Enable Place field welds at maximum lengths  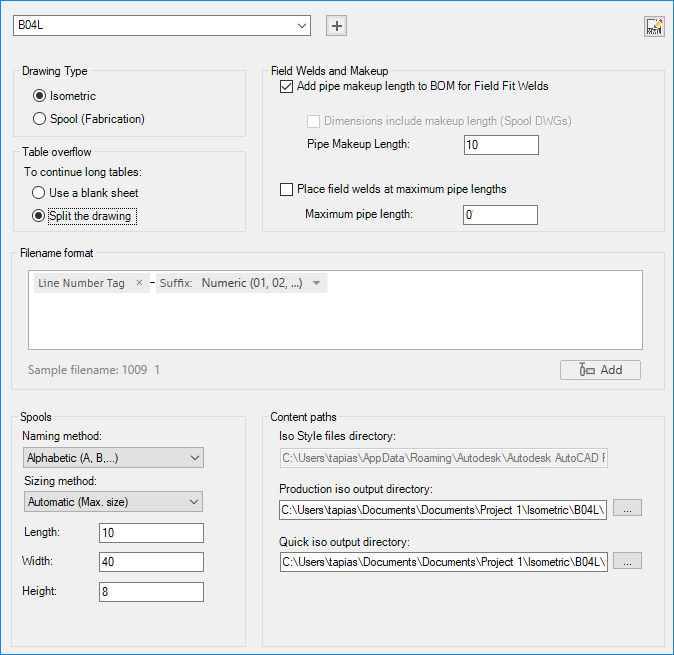(x=288, y=189)
